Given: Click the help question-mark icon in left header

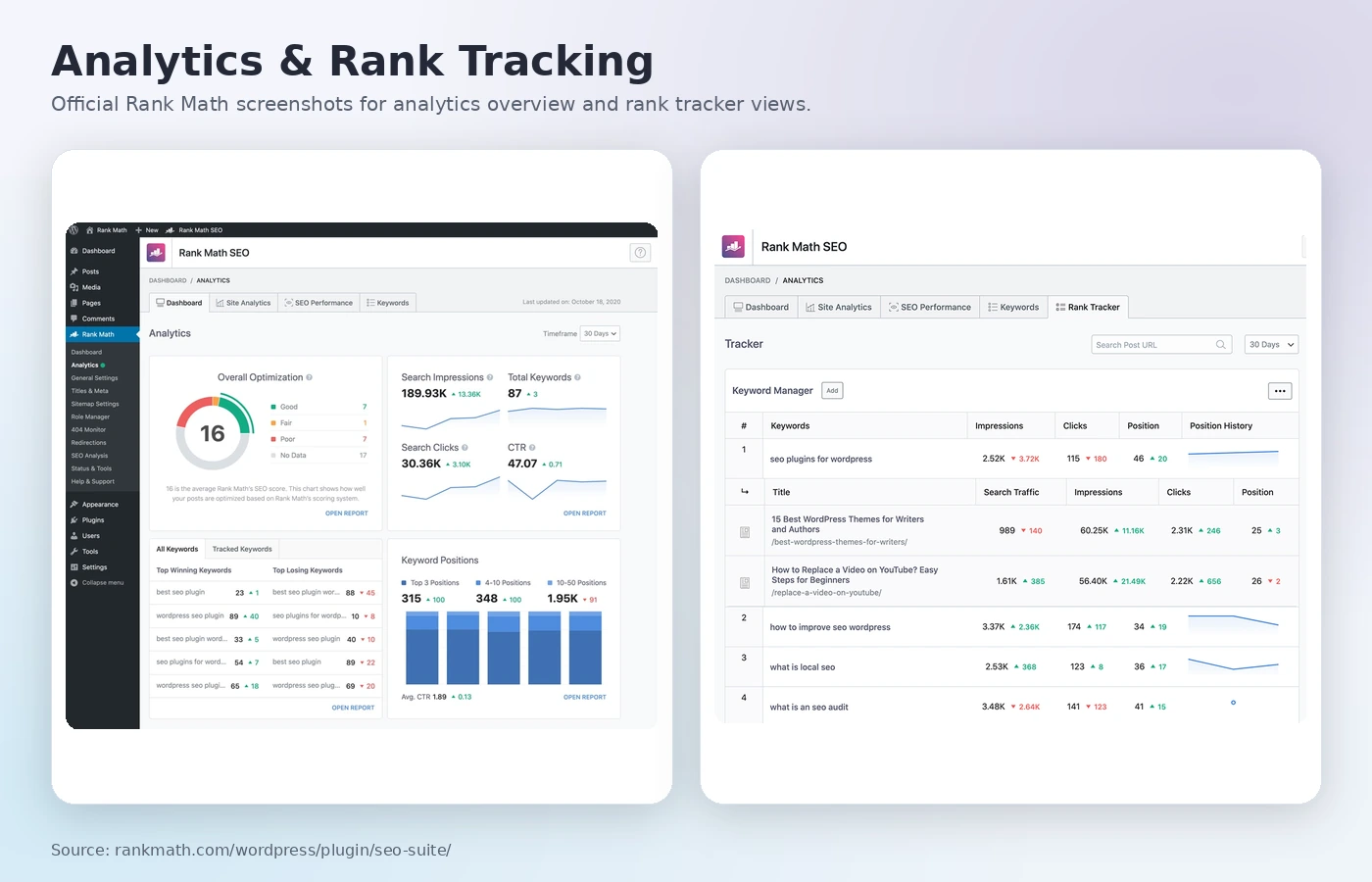Looking at the screenshot, I should point(640,253).
